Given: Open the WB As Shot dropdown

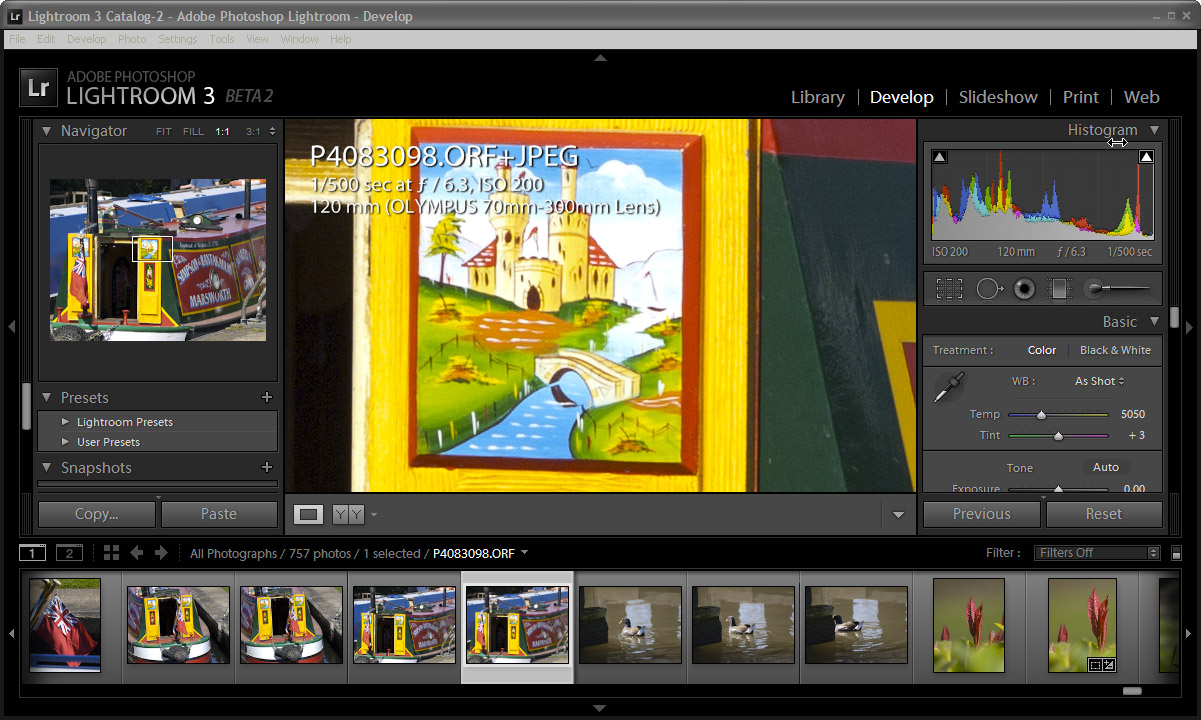Looking at the screenshot, I should tap(1099, 381).
